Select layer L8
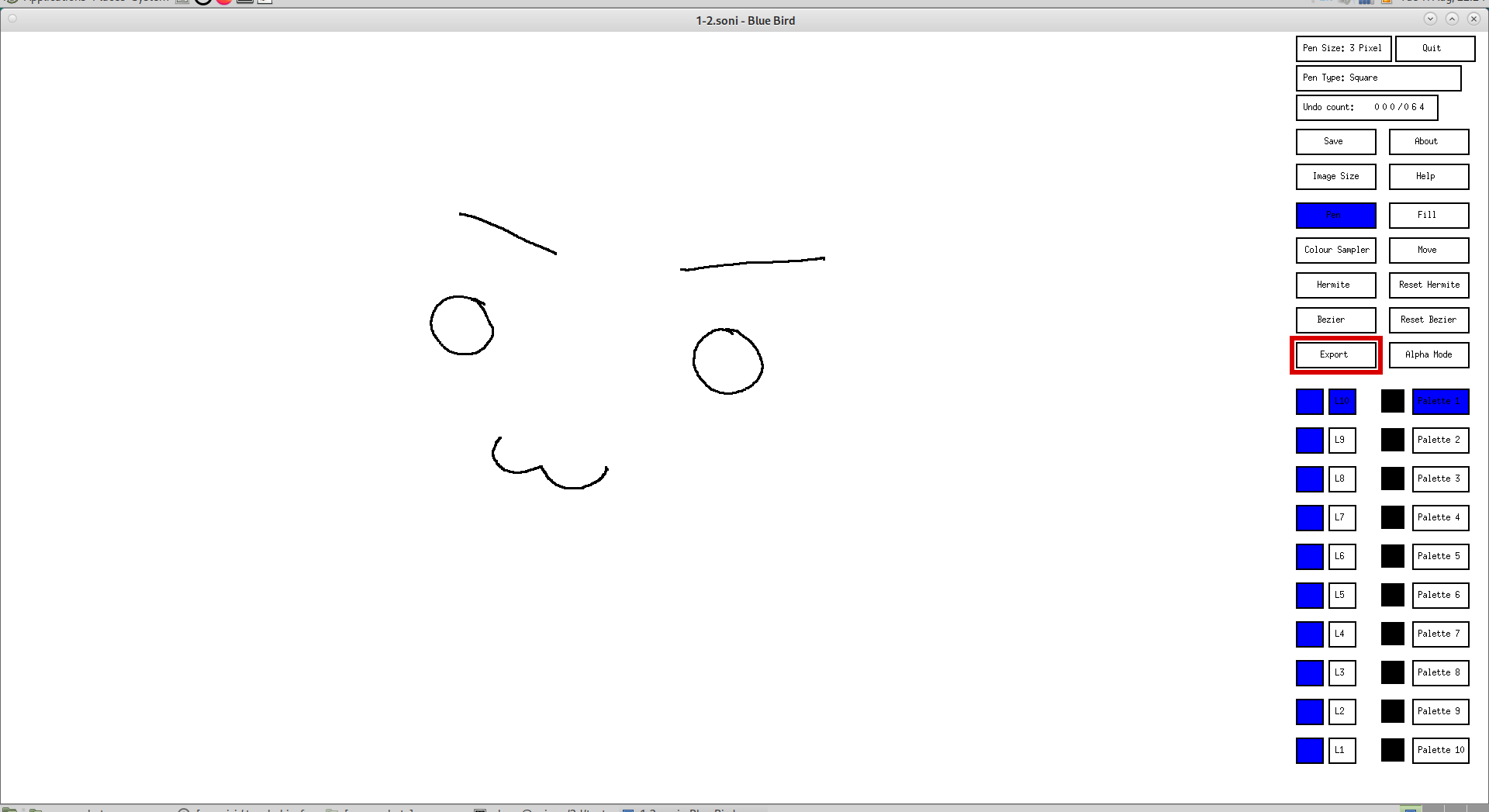The height and width of the screenshot is (812, 1489). coord(1342,479)
